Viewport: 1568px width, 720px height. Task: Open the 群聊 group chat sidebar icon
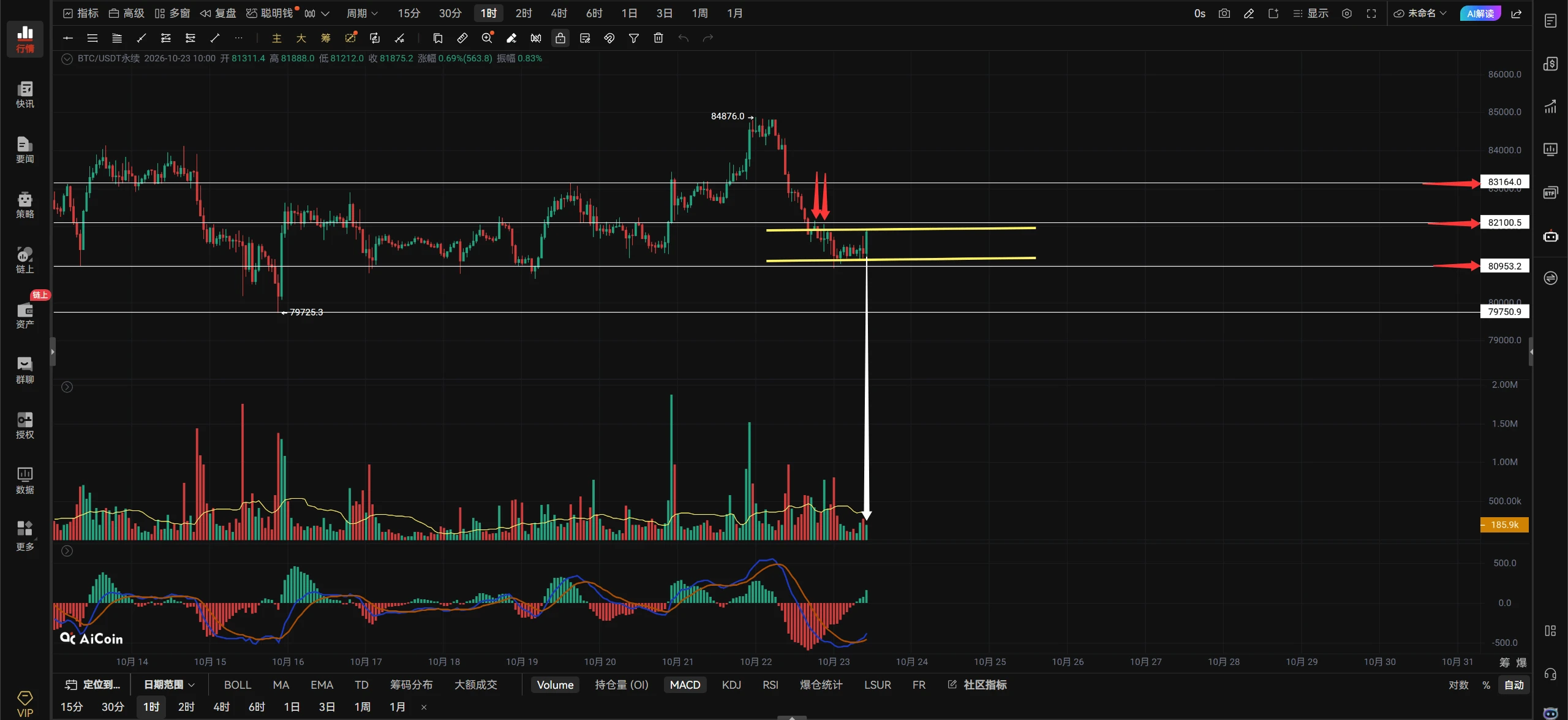tap(24, 369)
